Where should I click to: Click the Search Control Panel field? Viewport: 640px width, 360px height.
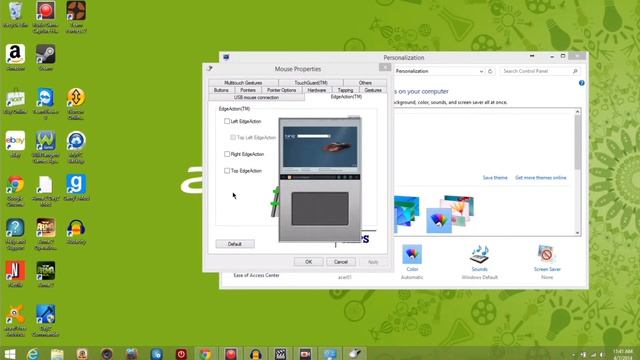coord(540,71)
